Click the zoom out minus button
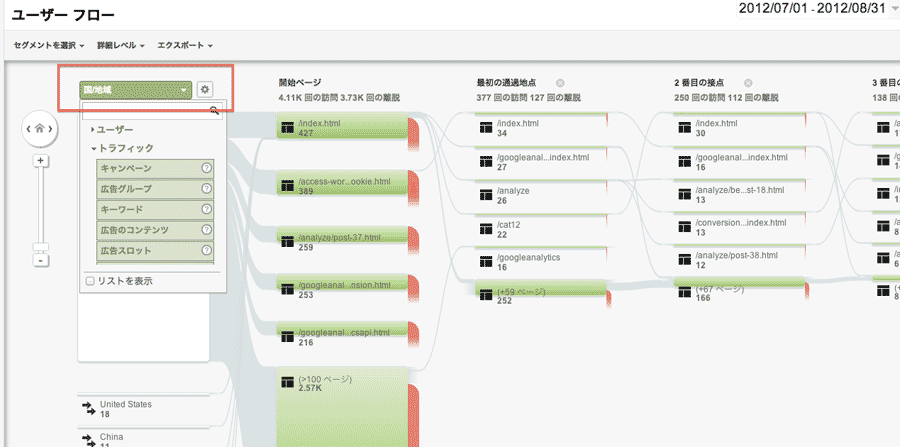Image resolution: width=900 pixels, height=447 pixels. pyautogui.click(x=40, y=260)
